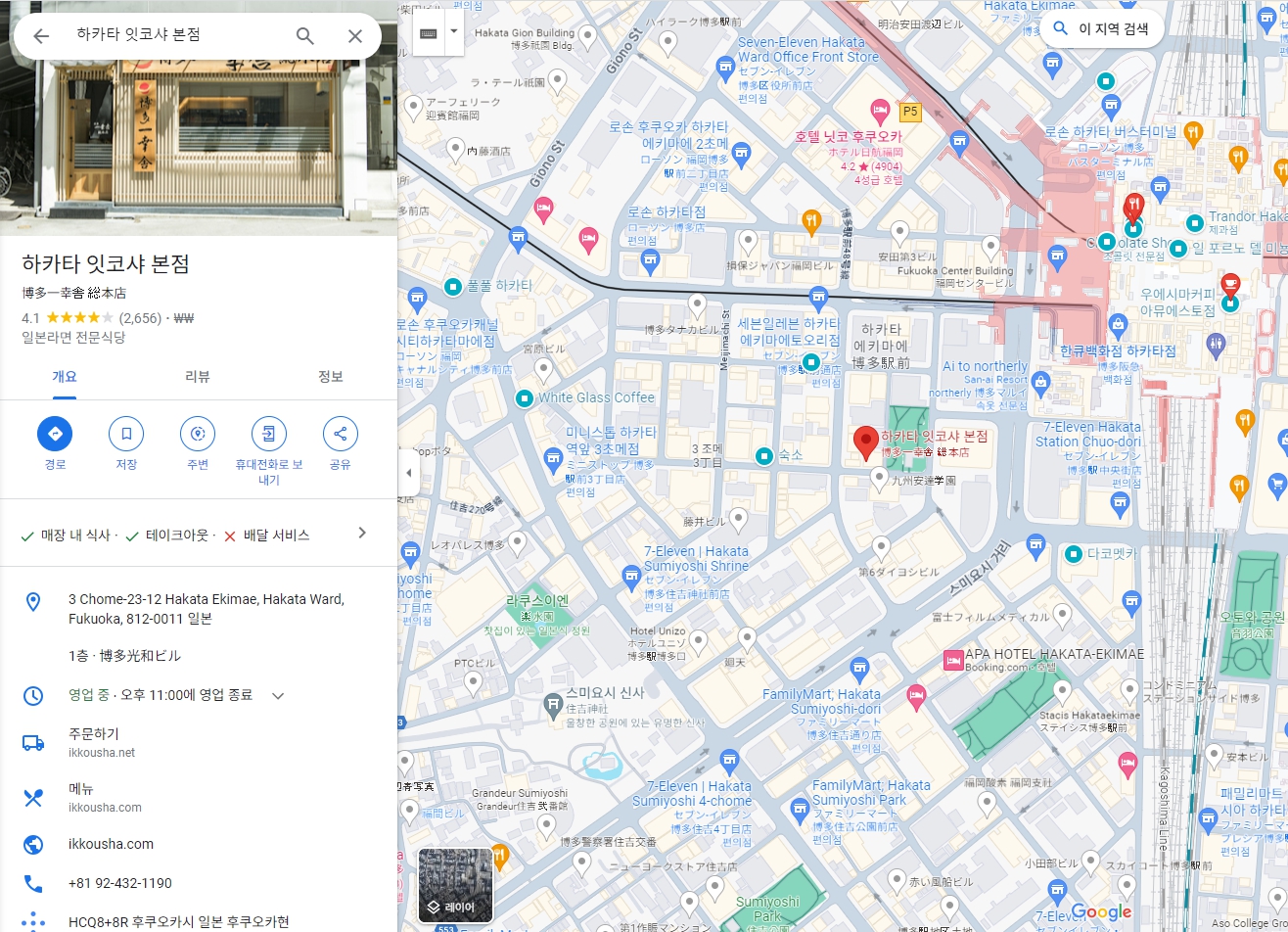Click the plus code dots icon
Image resolution: width=1288 pixels, height=932 pixels.
(33, 922)
